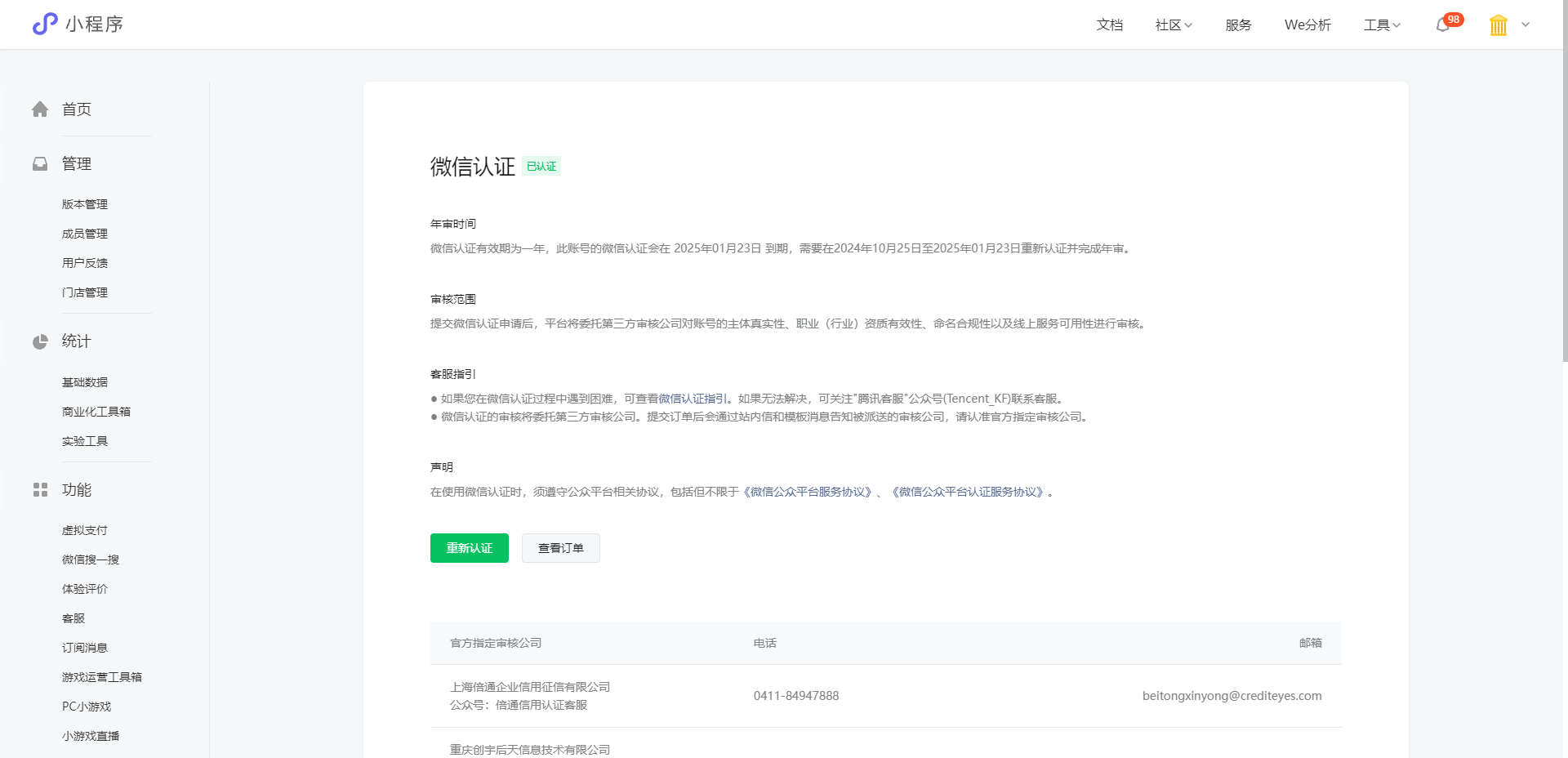Click the 管理 inbox icon
1568x758 pixels.
point(40,164)
